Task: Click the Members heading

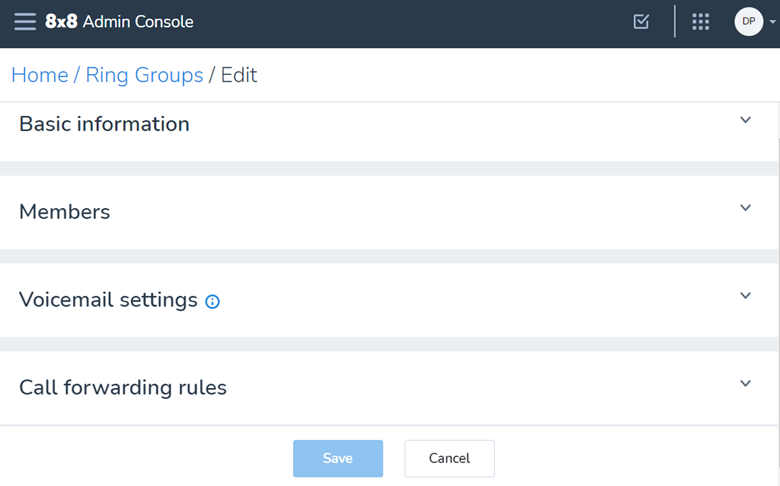Action: point(64,212)
